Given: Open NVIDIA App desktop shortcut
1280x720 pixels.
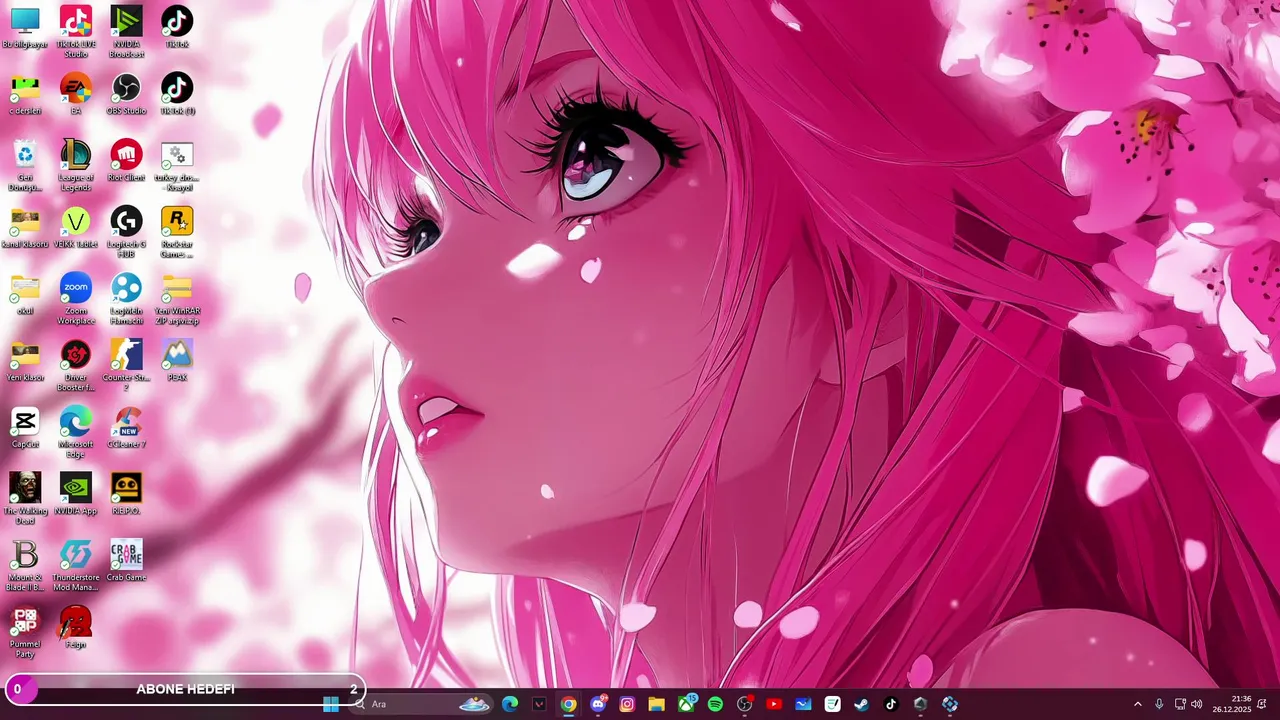Looking at the screenshot, I should 76,494.
